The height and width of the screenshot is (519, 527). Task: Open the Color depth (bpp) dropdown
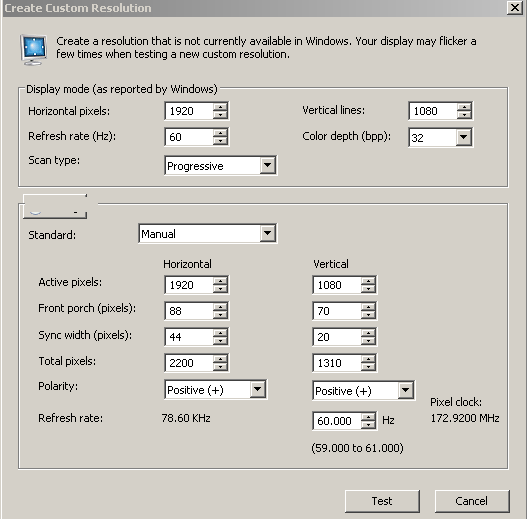click(463, 137)
